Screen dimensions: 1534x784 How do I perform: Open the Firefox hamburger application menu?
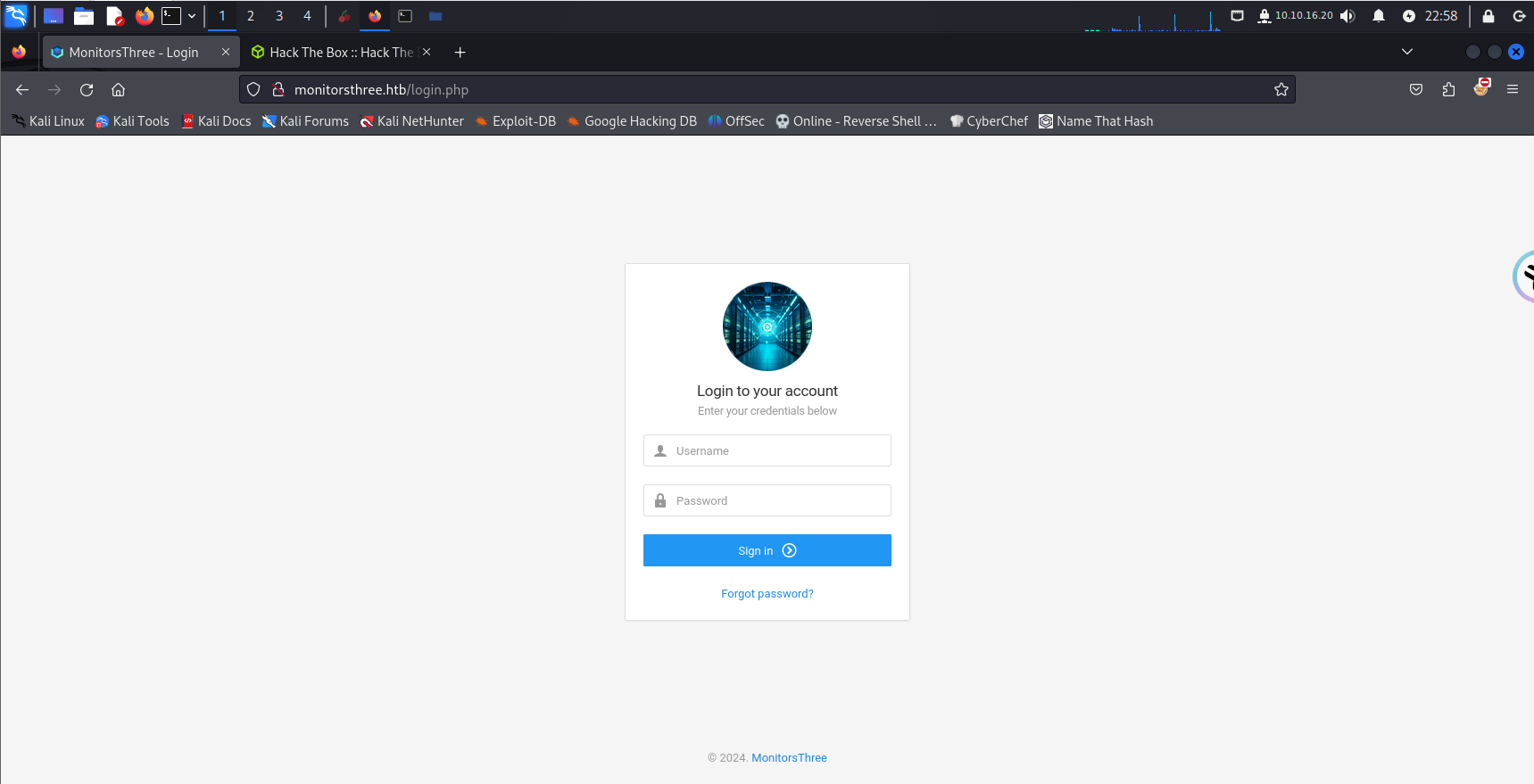[x=1512, y=89]
